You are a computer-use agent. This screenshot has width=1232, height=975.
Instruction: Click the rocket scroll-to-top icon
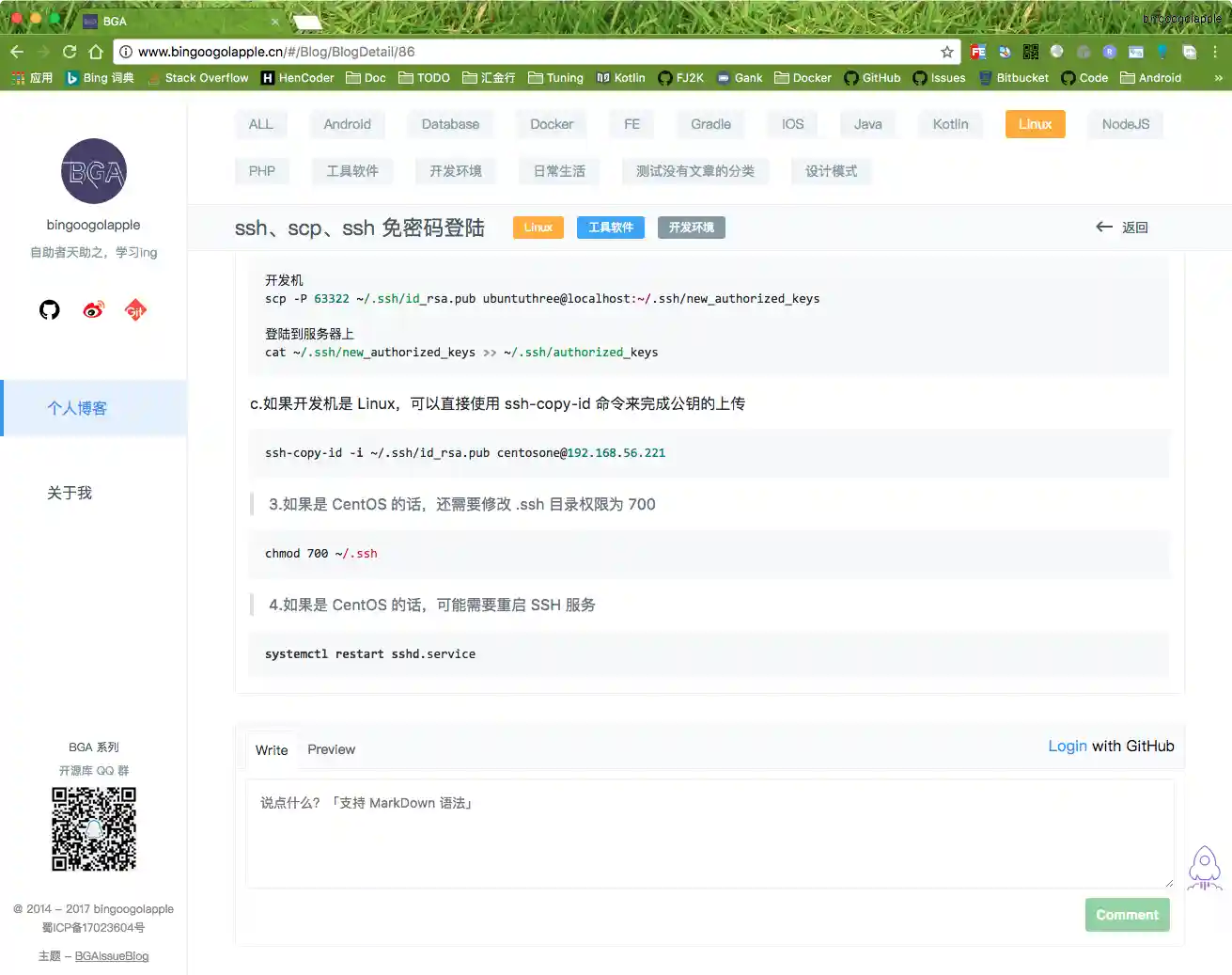coord(1204,869)
